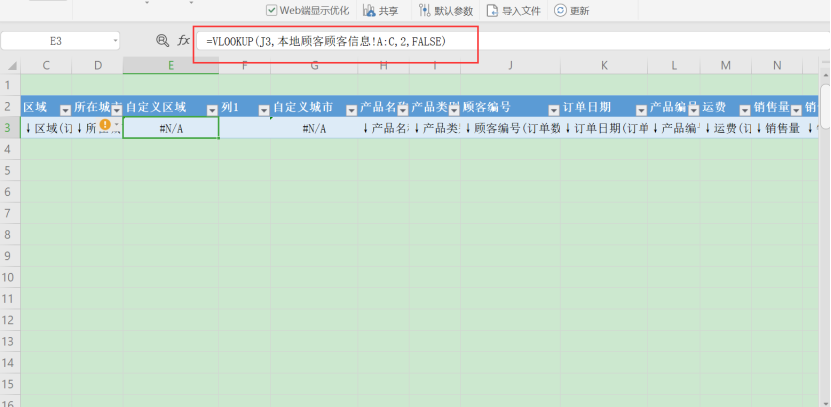Screen dimensions: 831x407
Task: Select row 15 header
Action: 10,384
